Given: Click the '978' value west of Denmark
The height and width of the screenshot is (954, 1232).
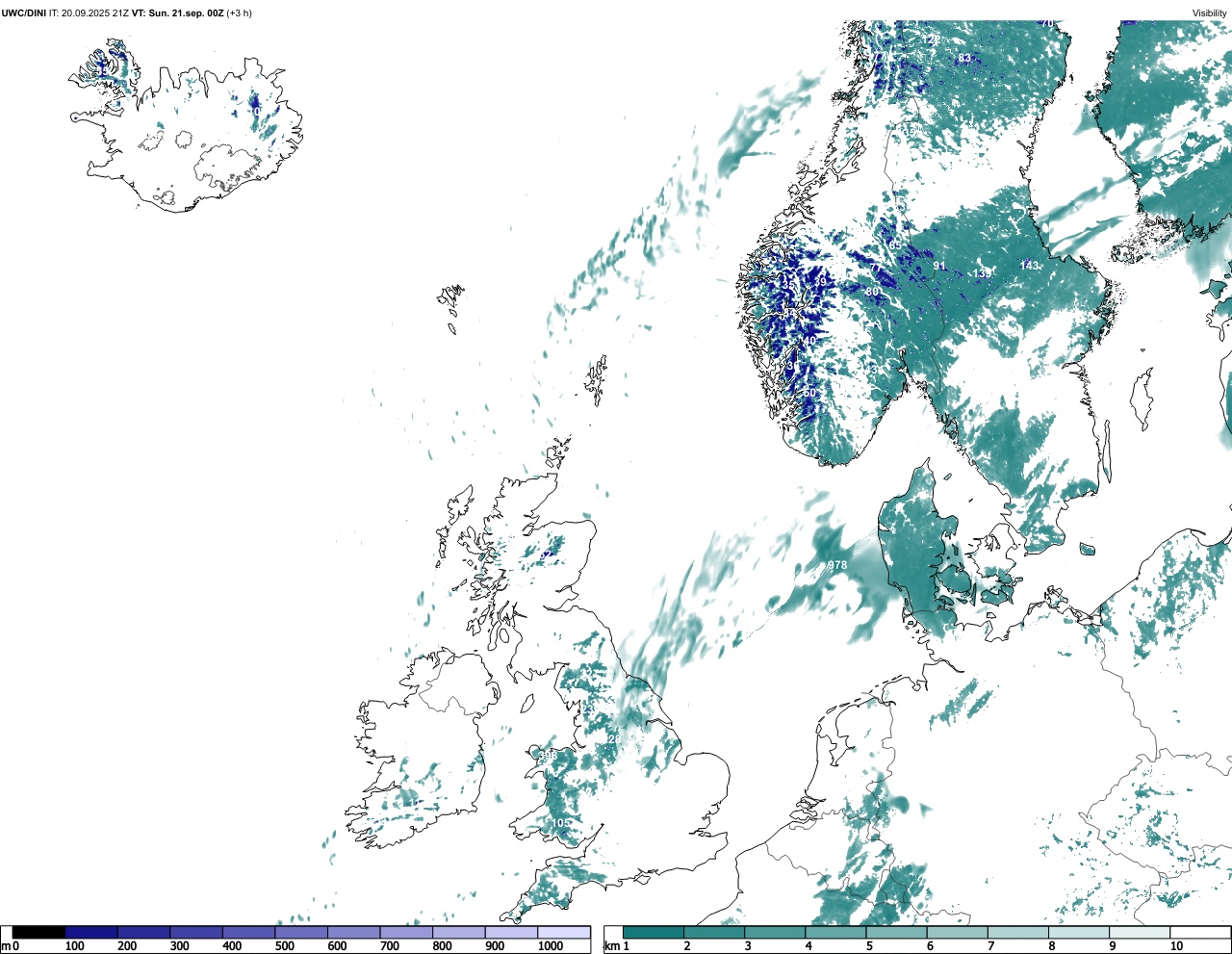Looking at the screenshot, I should [x=837, y=565].
